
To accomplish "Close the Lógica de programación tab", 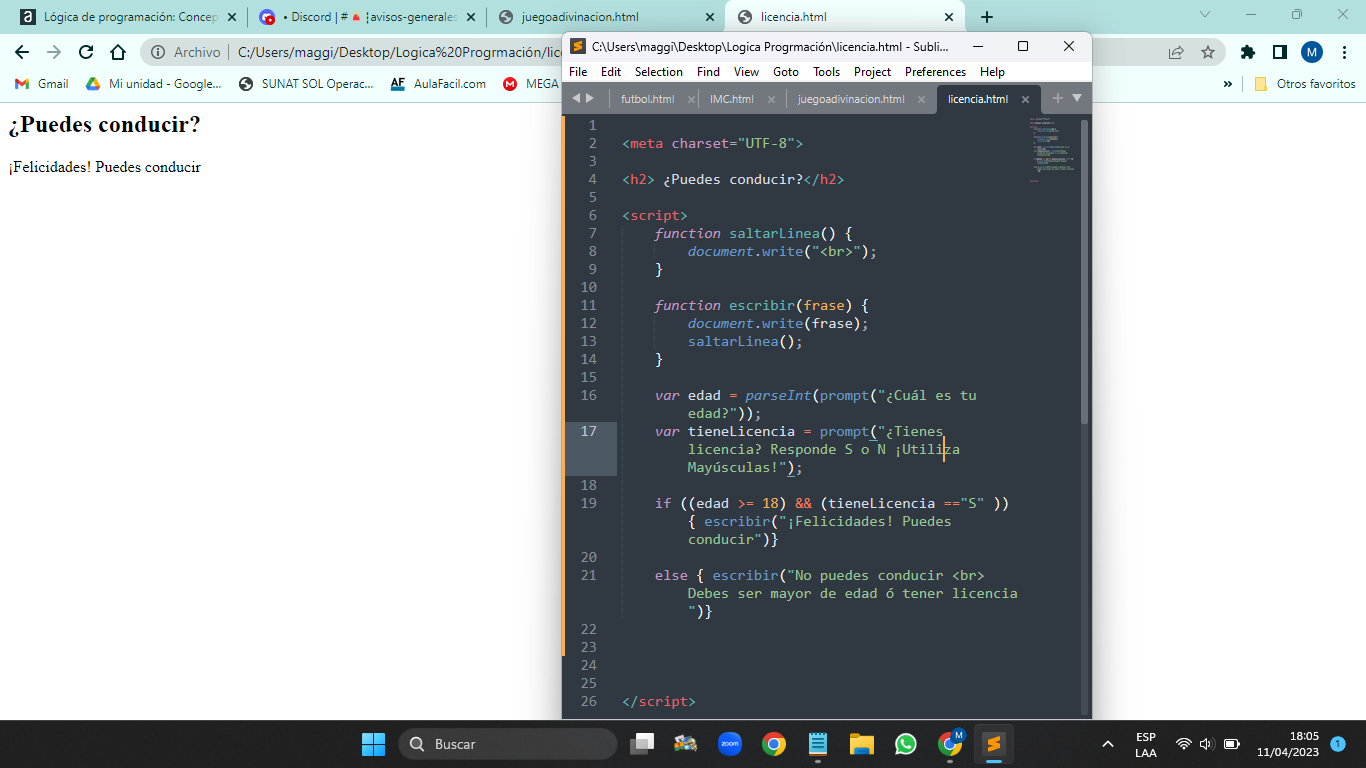I will pos(233,17).
